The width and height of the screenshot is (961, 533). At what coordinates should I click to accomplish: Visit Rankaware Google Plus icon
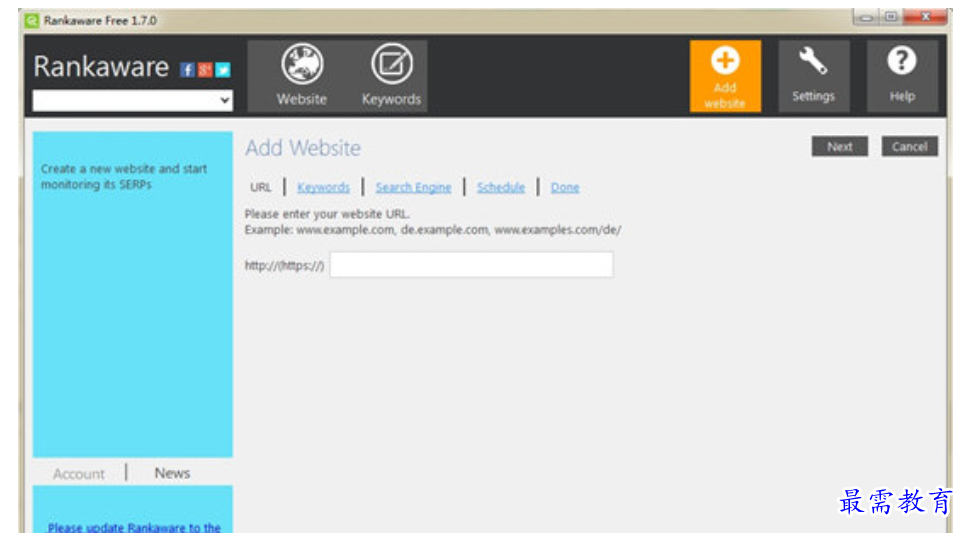(x=205, y=70)
